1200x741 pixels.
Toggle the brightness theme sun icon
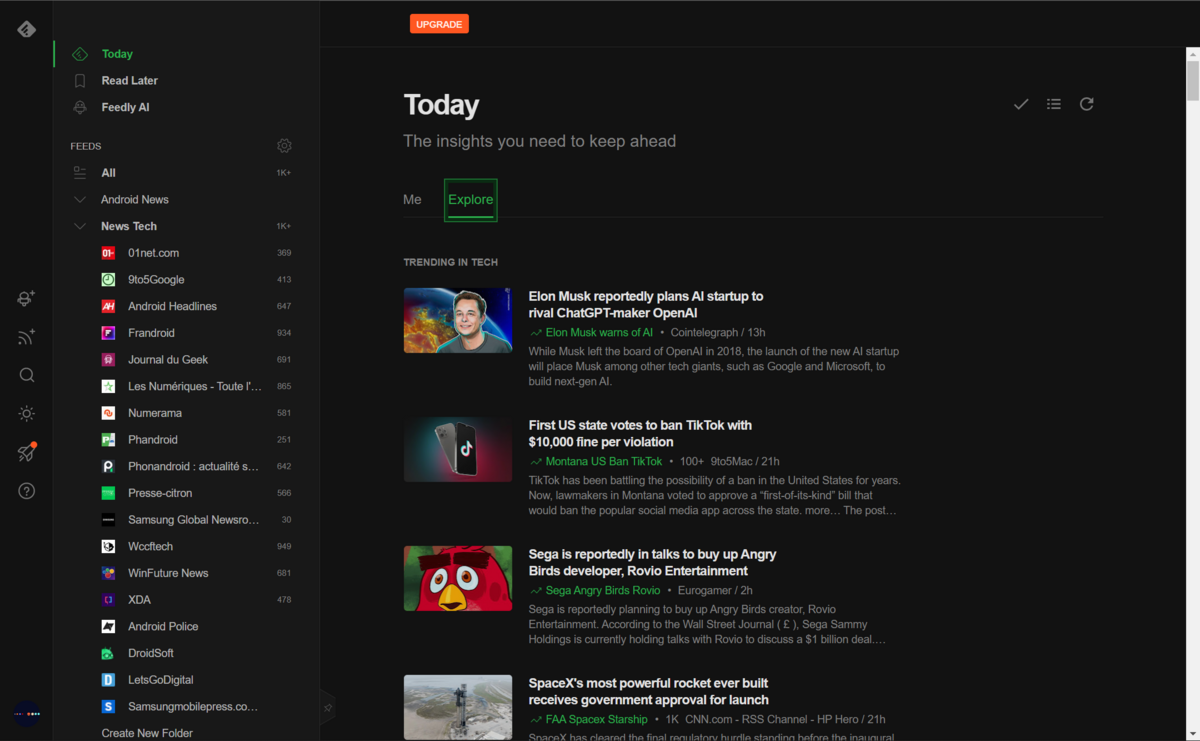point(27,414)
